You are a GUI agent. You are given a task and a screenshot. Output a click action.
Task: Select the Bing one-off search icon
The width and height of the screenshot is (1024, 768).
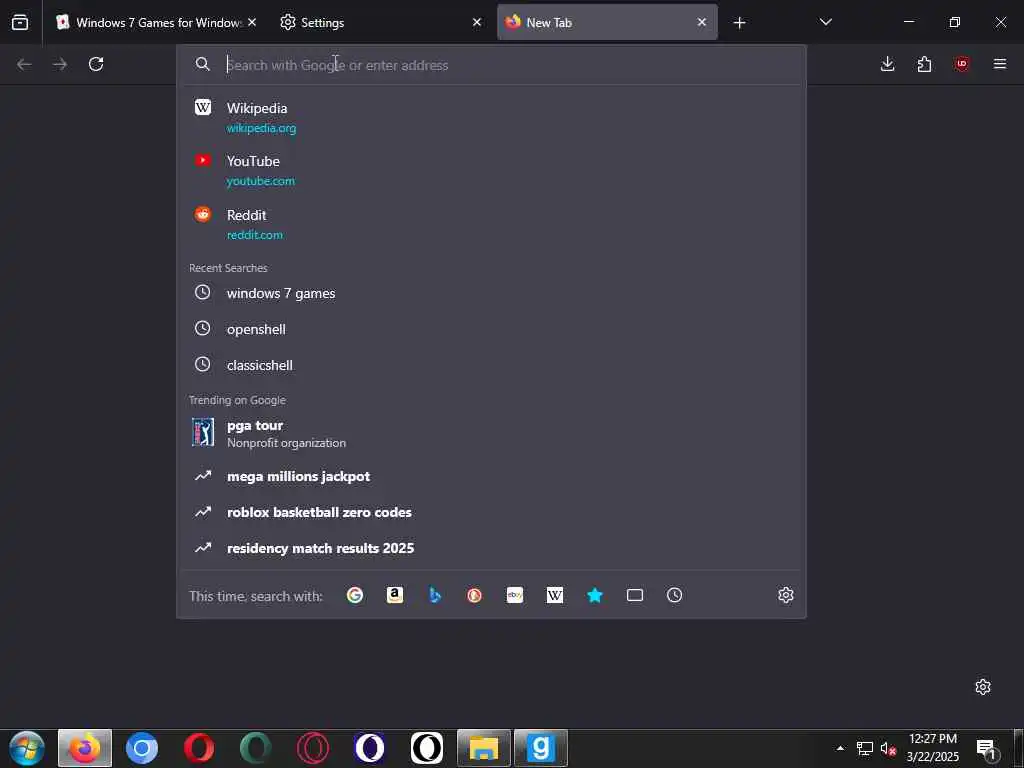[435, 595]
